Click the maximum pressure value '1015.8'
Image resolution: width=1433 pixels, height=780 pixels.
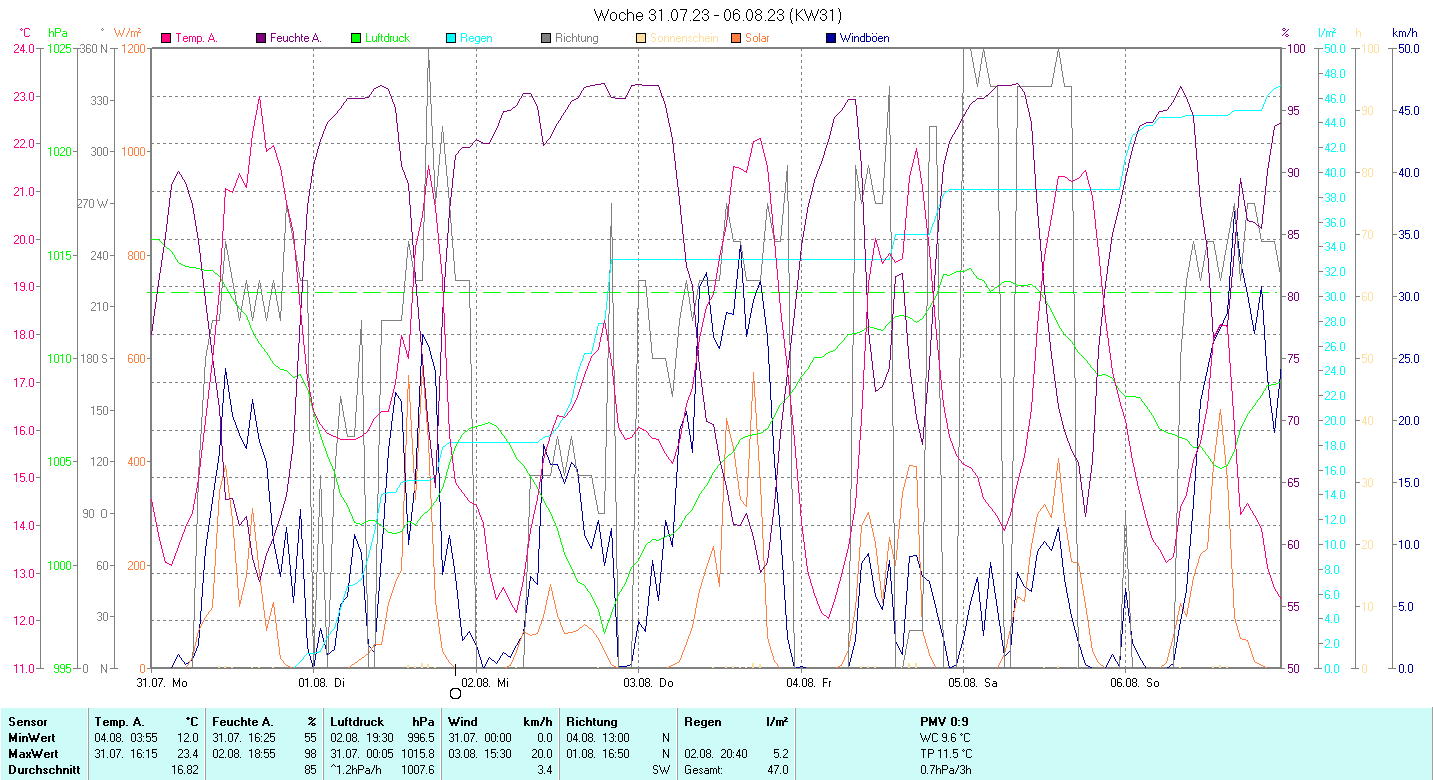[x=418, y=753]
